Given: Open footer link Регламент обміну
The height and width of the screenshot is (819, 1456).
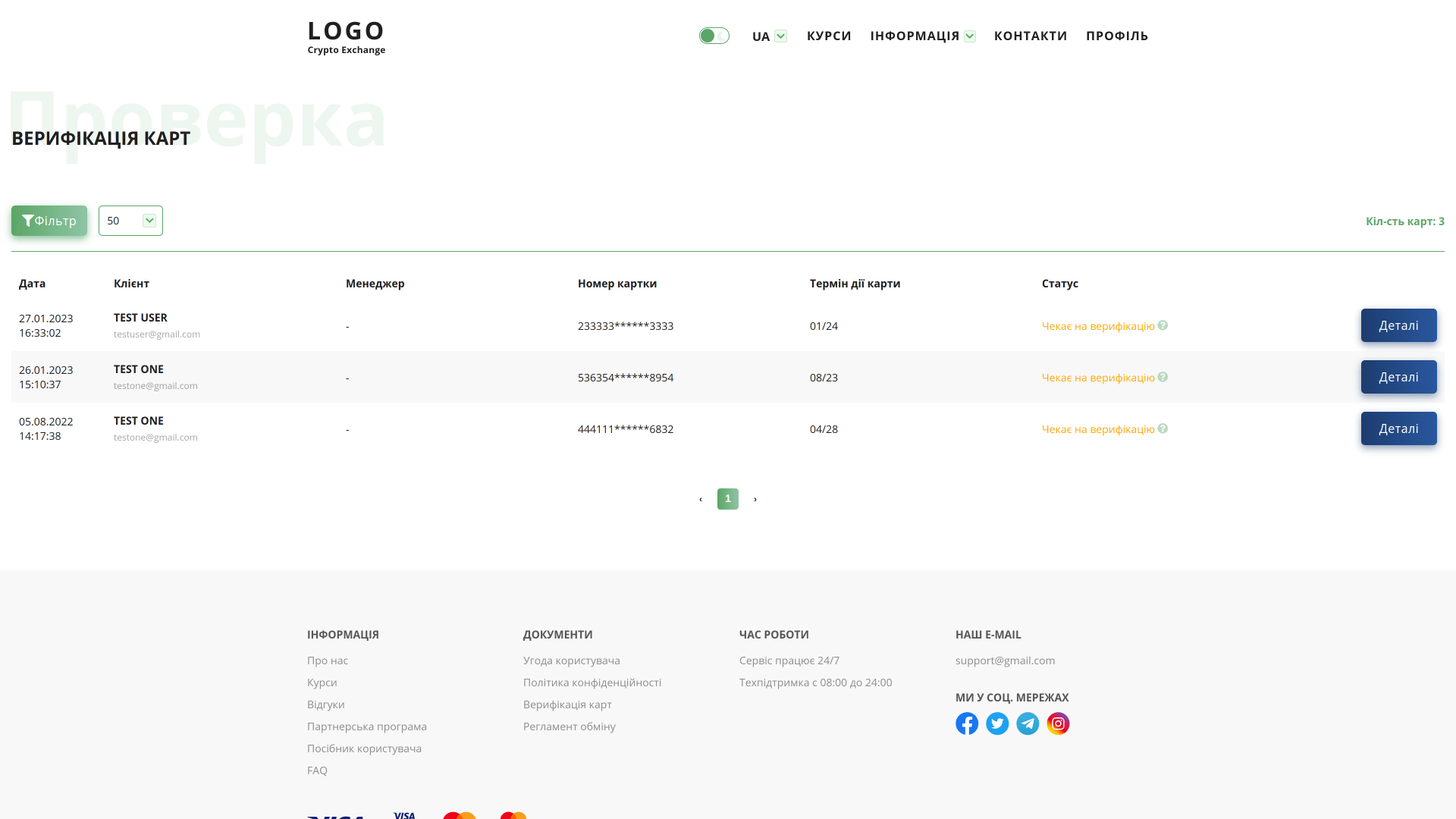Looking at the screenshot, I should [570, 726].
